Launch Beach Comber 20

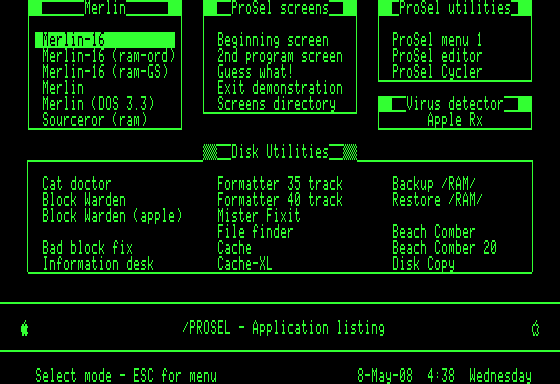[x=444, y=248]
